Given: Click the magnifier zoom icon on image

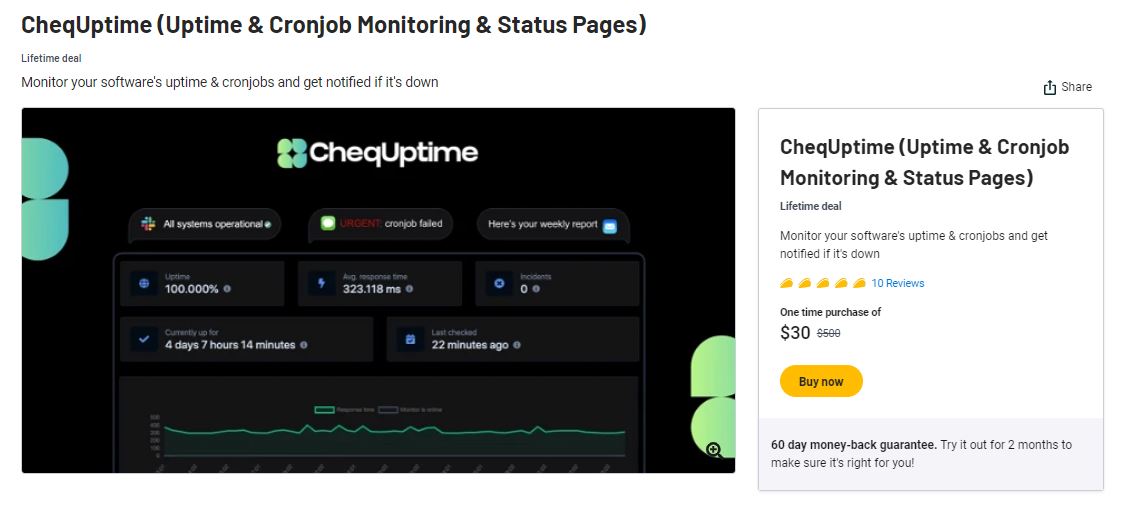Looking at the screenshot, I should pyautogui.click(x=714, y=450).
